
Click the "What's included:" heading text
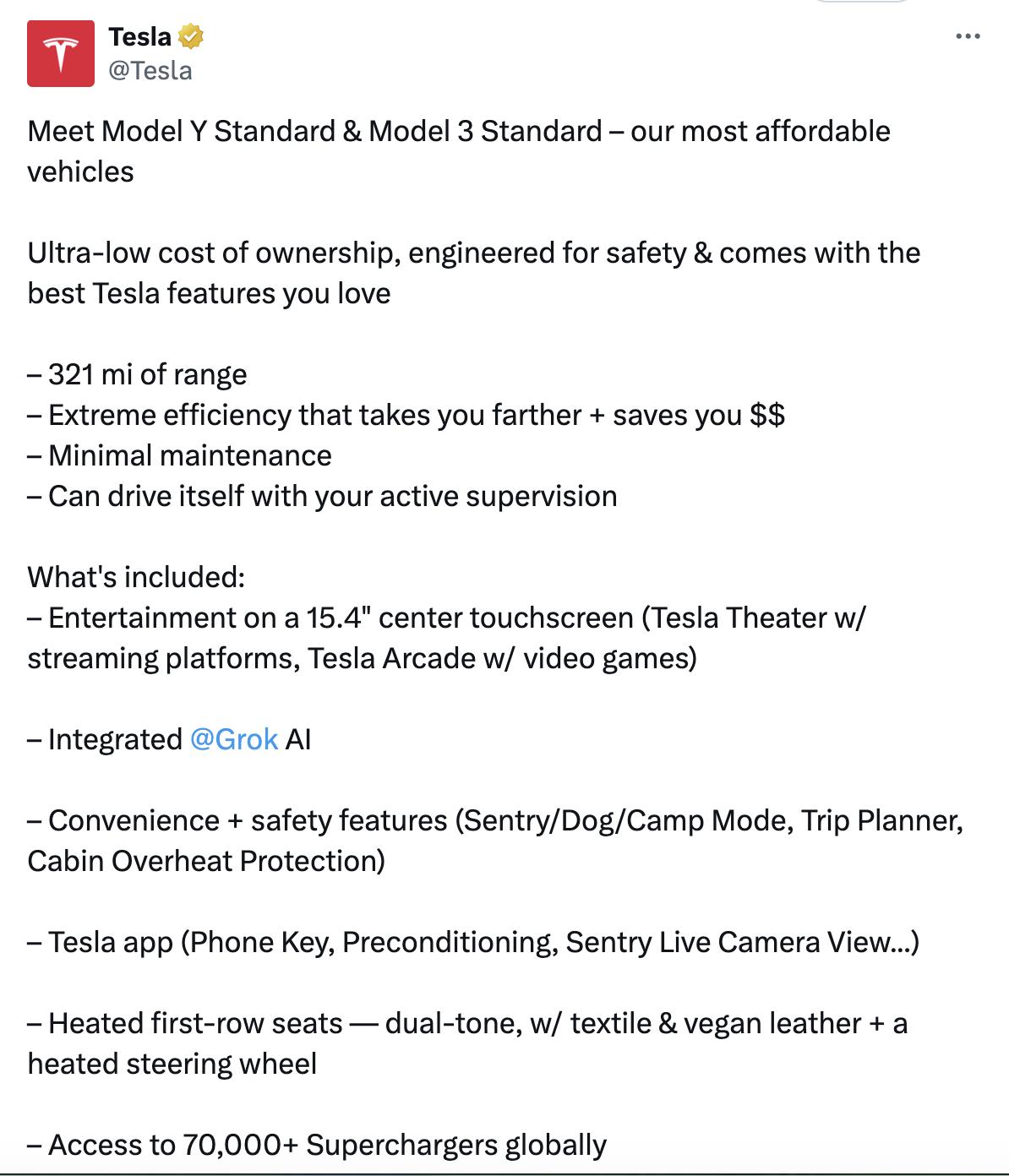click(136, 577)
